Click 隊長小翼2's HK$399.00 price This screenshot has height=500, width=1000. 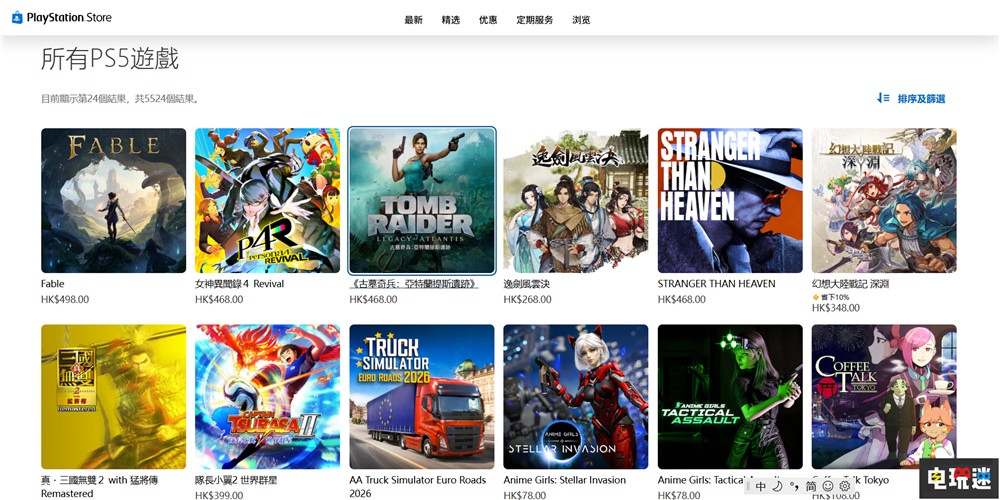219,496
